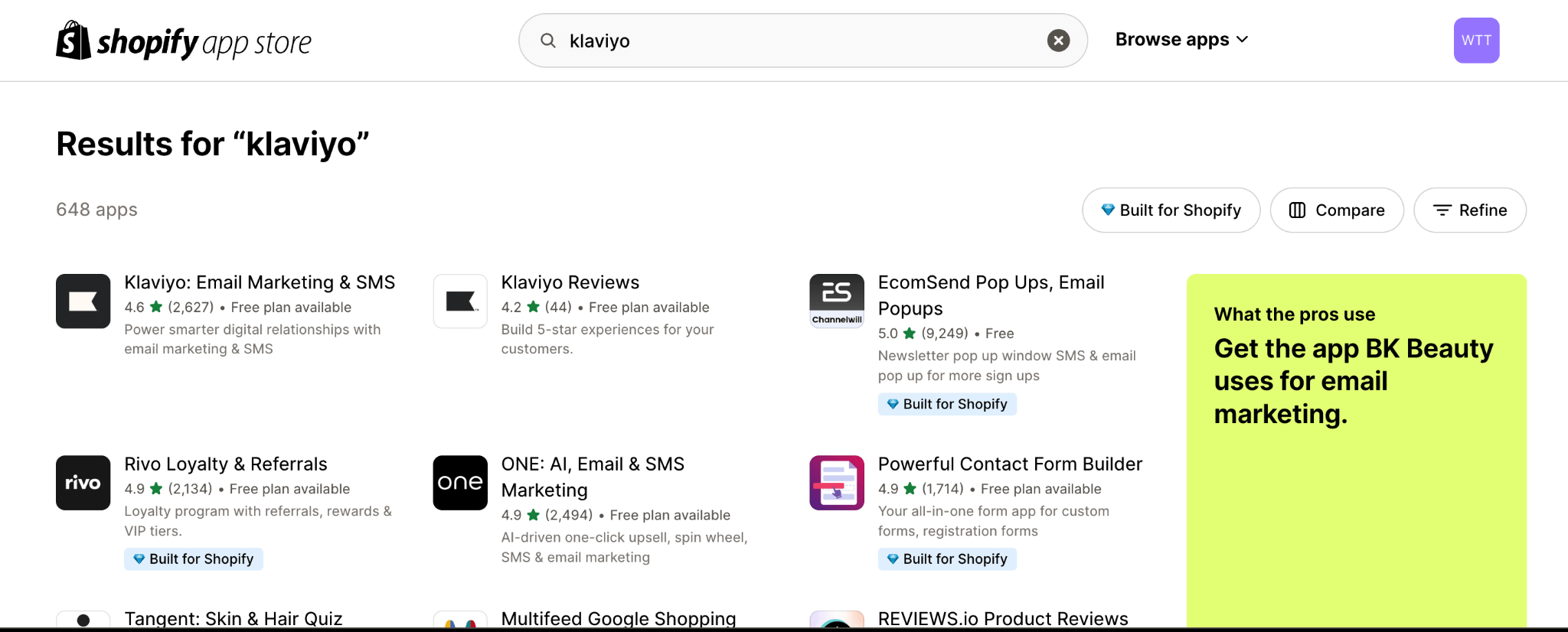1568x632 pixels.
Task: Open the Compare apps button
Action: 1337,210
